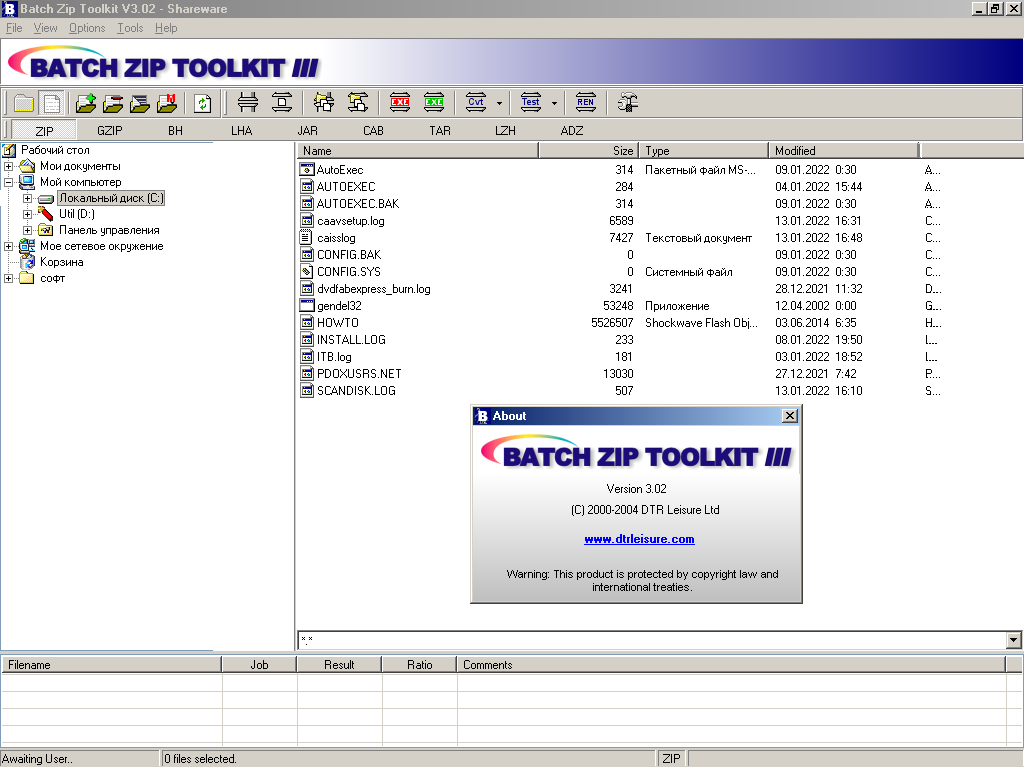This screenshot has height=768, width=1024.
Task: Click the REN rename toolbar icon
Action: [585, 102]
